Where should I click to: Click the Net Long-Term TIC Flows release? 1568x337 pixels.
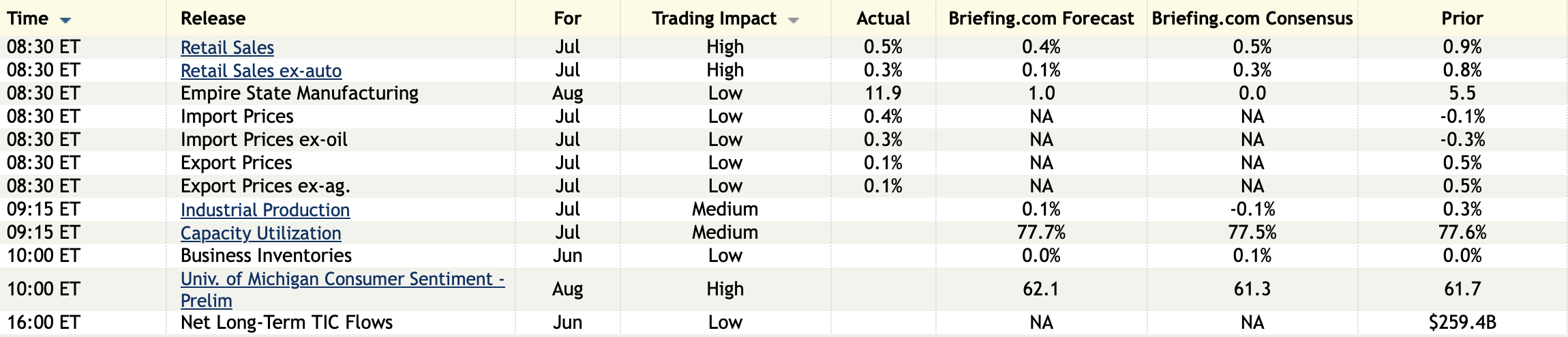[286, 323]
